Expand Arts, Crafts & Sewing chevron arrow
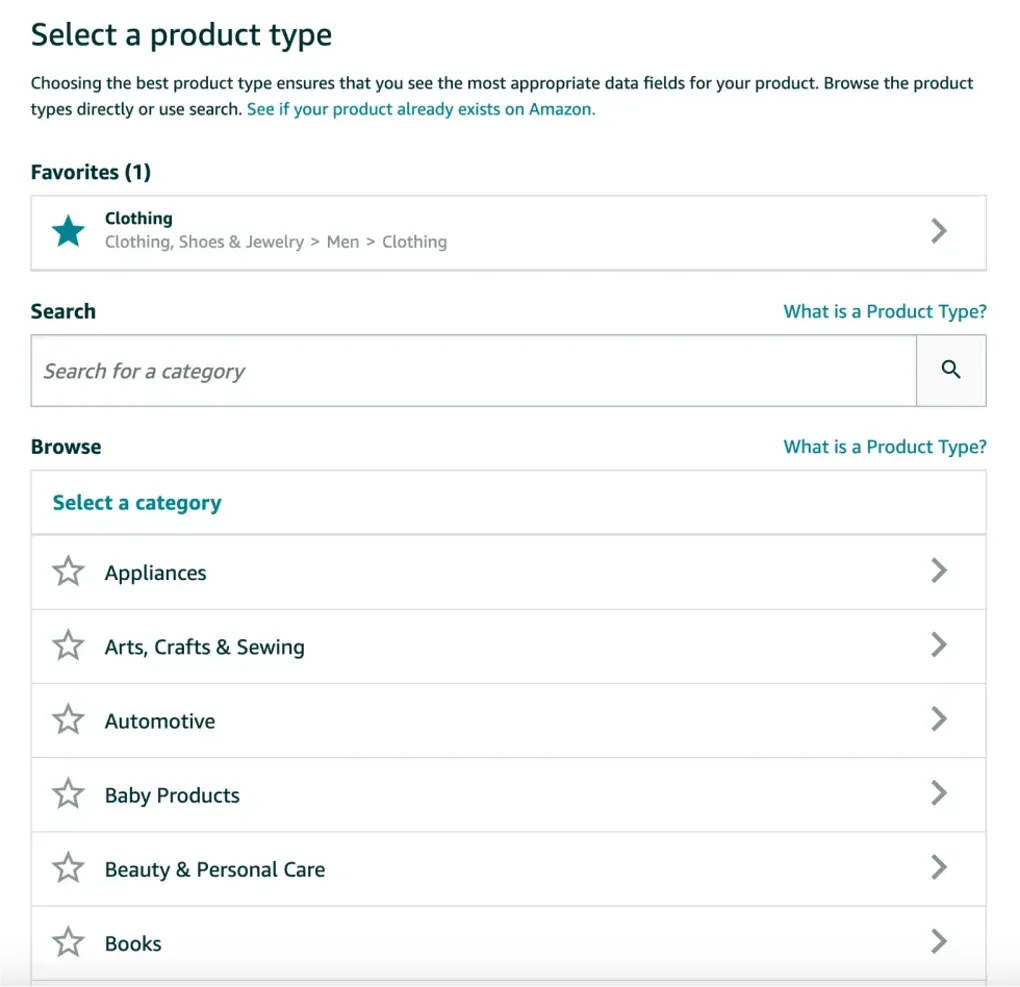This screenshot has height=987, width=1020. 938,645
